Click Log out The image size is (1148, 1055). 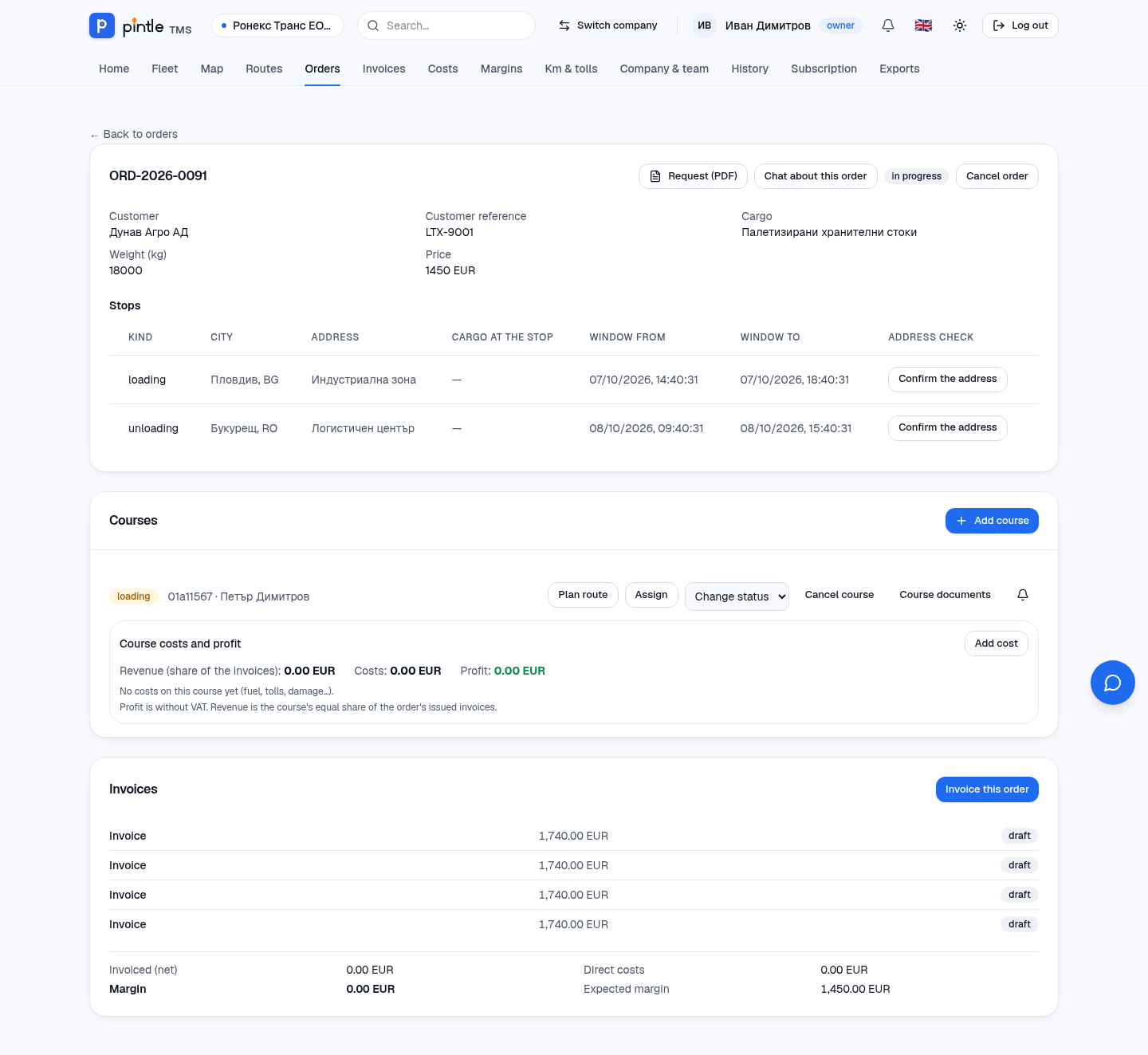click(1020, 26)
